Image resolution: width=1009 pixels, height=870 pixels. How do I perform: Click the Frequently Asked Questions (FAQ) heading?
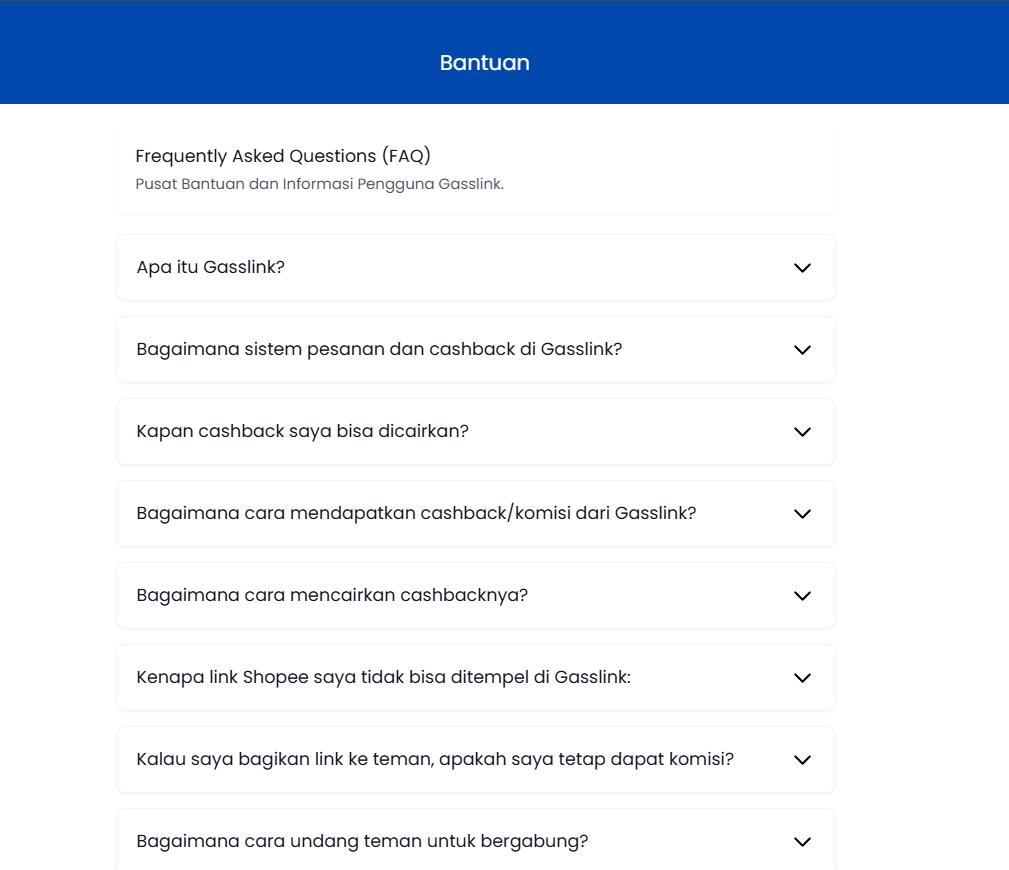click(283, 156)
